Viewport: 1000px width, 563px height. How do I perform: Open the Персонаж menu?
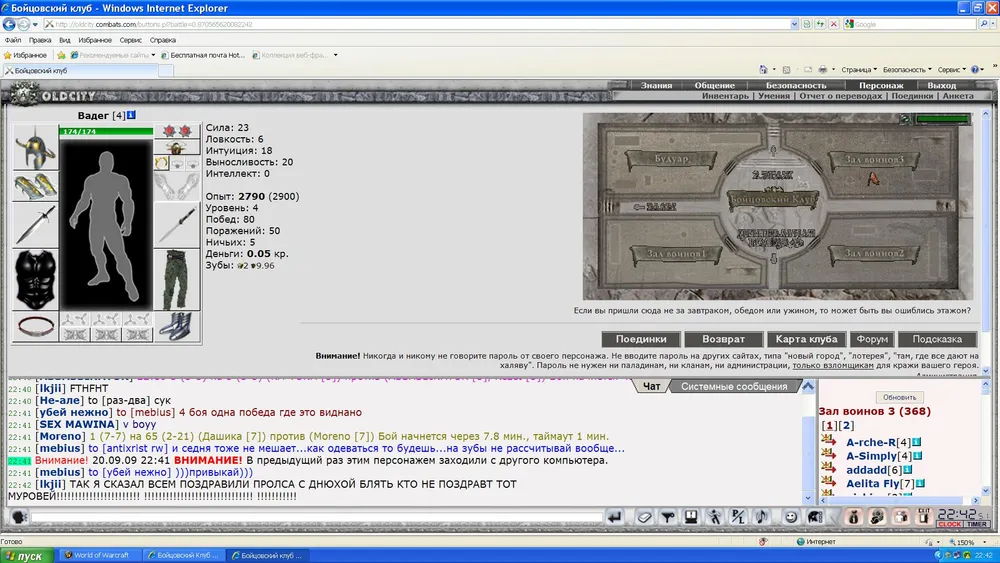click(x=881, y=86)
